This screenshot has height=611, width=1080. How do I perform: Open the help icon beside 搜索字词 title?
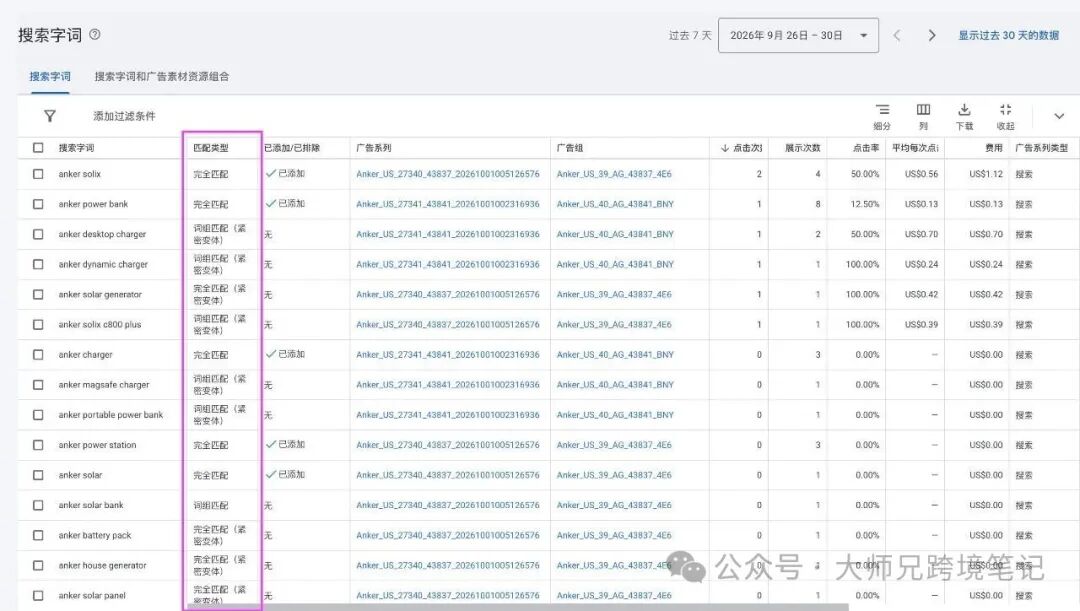(95, 34)
